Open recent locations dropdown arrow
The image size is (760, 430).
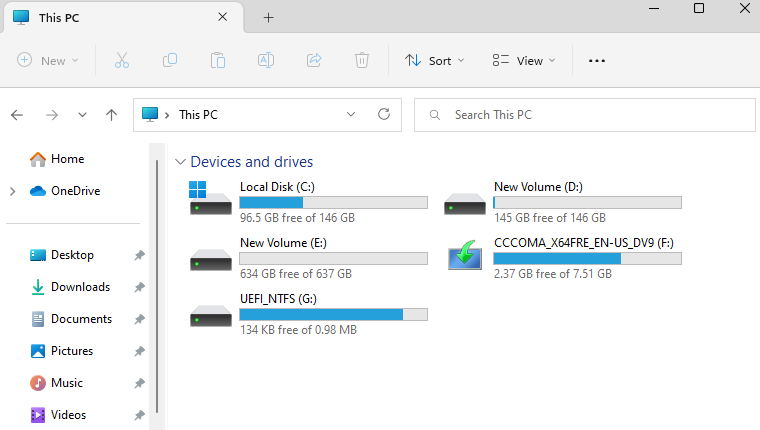(82, 115)
